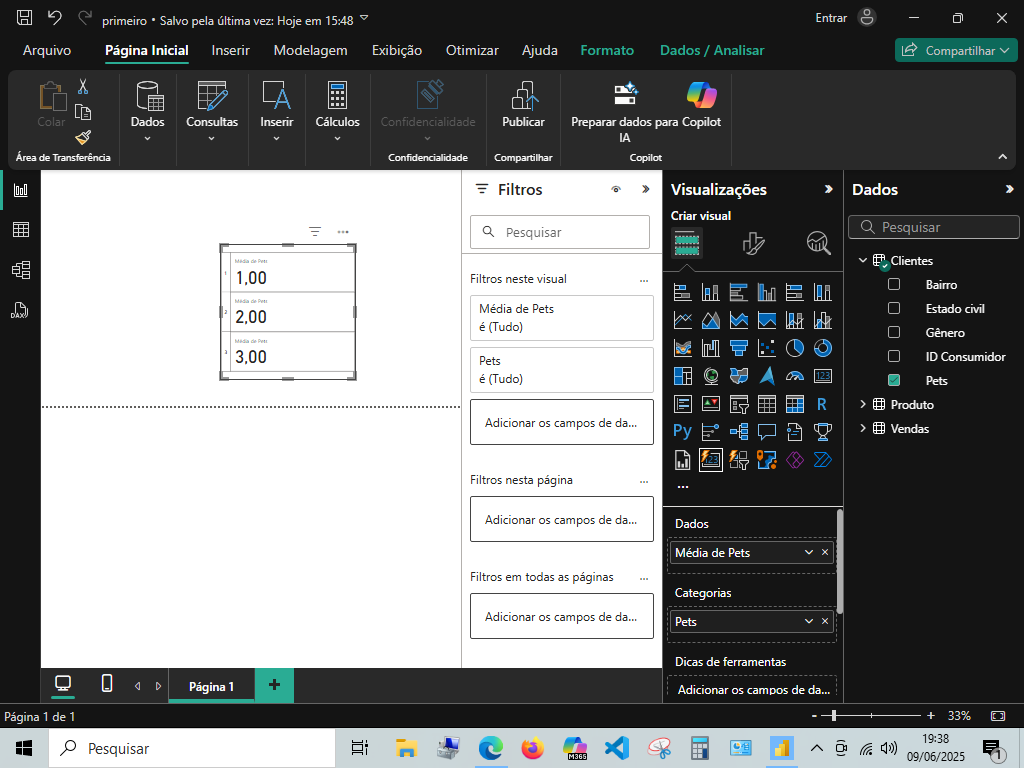
Task: Select the trophy metrics visual
Action: point(823,432)
